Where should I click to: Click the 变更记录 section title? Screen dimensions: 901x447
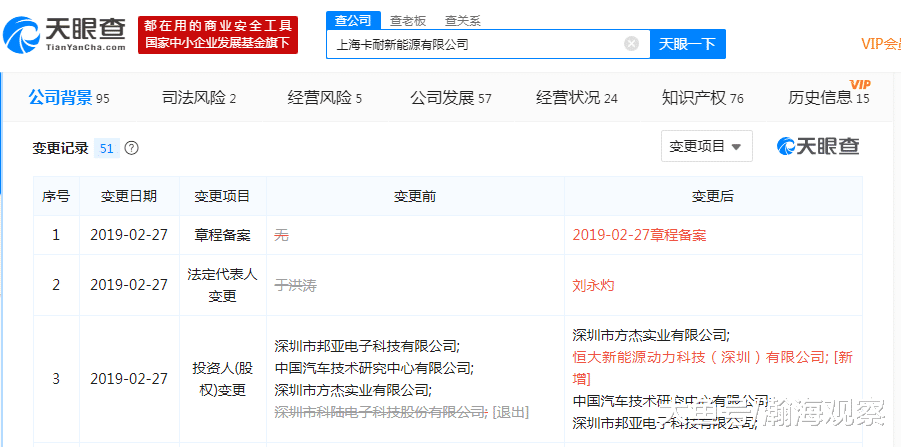60,148
